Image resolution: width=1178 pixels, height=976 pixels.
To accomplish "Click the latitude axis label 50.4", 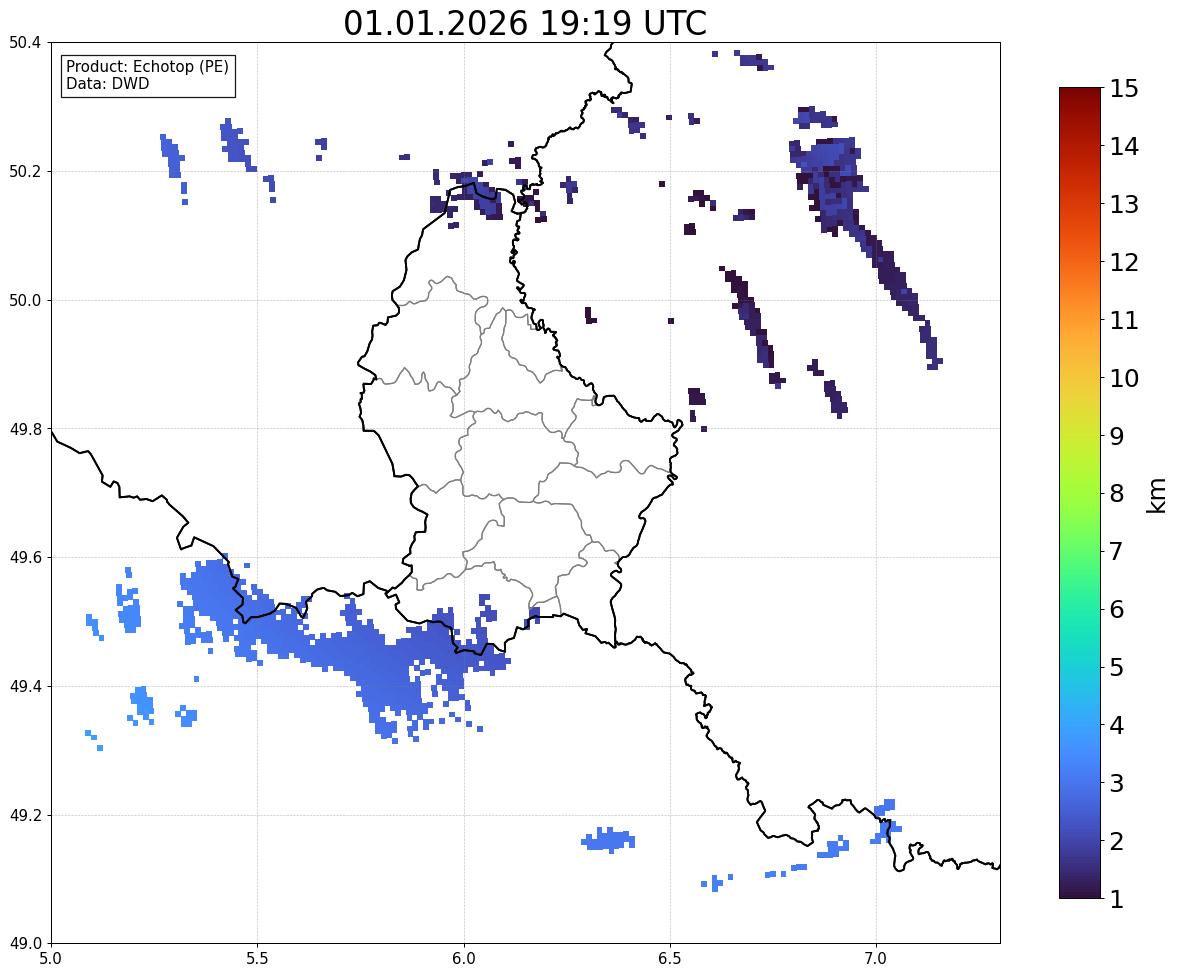I will [25, 43].
